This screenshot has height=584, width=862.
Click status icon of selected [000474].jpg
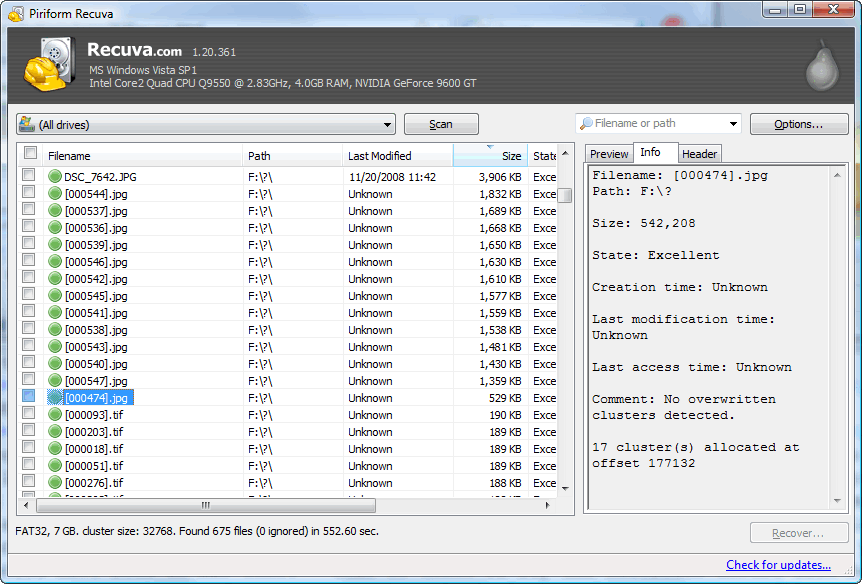54,398
